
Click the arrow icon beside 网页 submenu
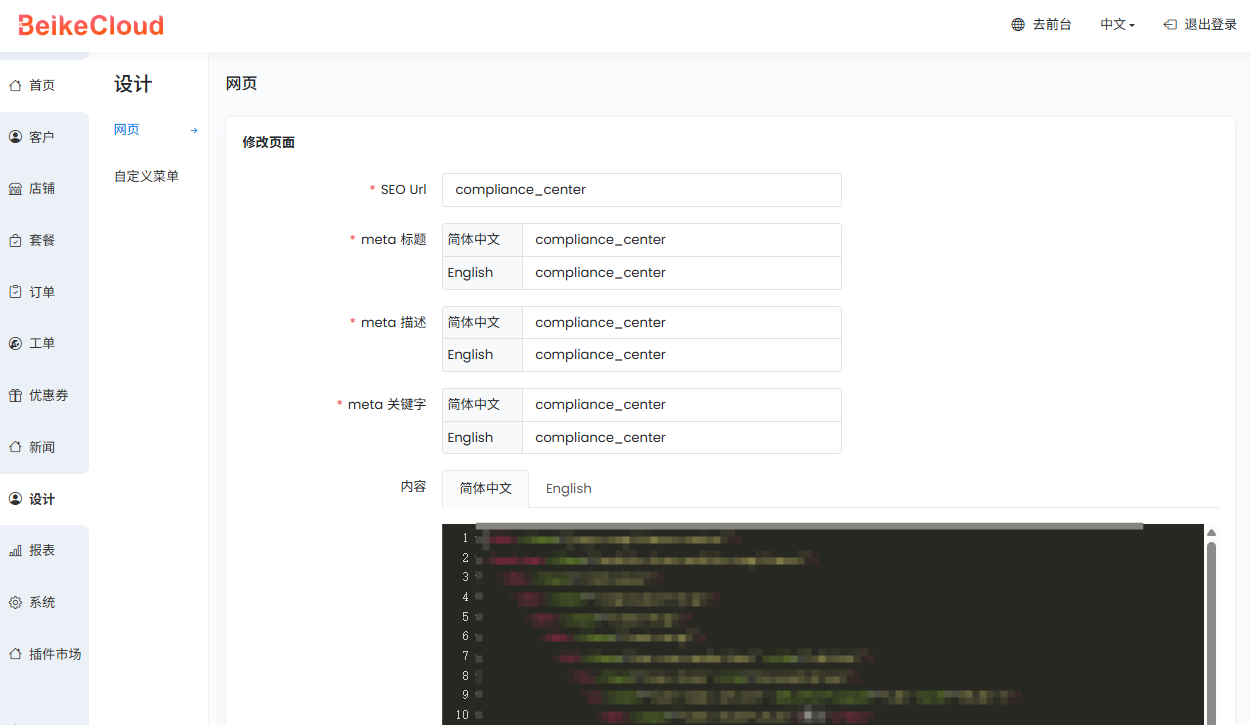coord(194,130)
